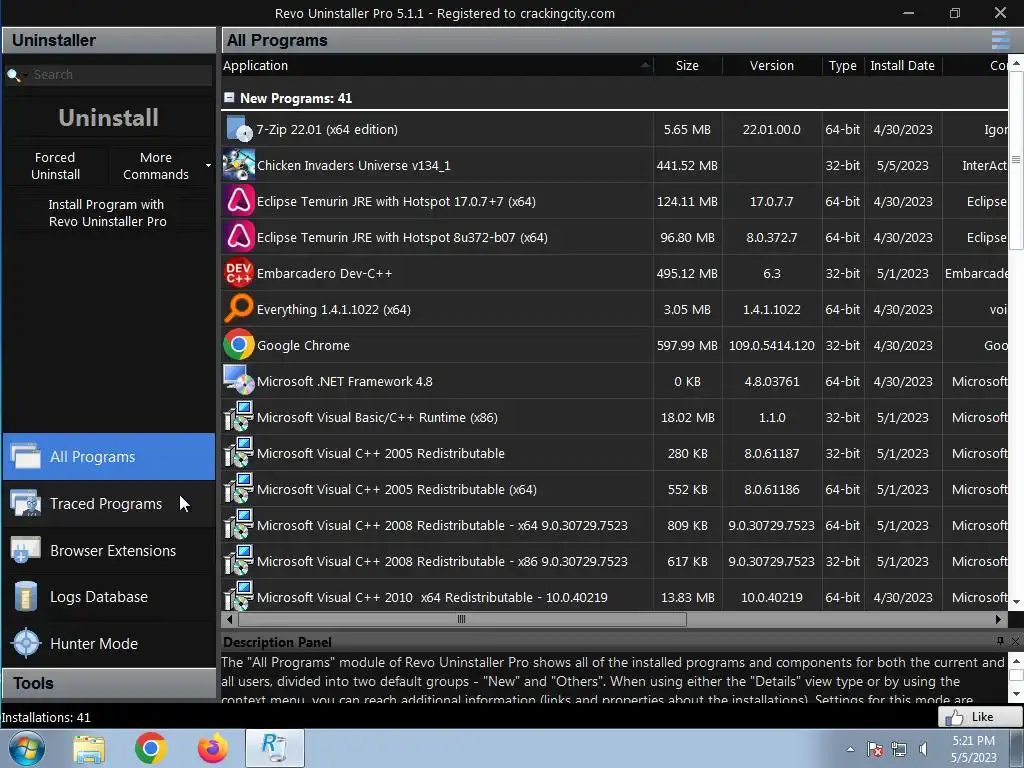The width and height of the screenshot is (1024, 768).
Task: Click the search magnifier icon
Action: pos(12,75)
